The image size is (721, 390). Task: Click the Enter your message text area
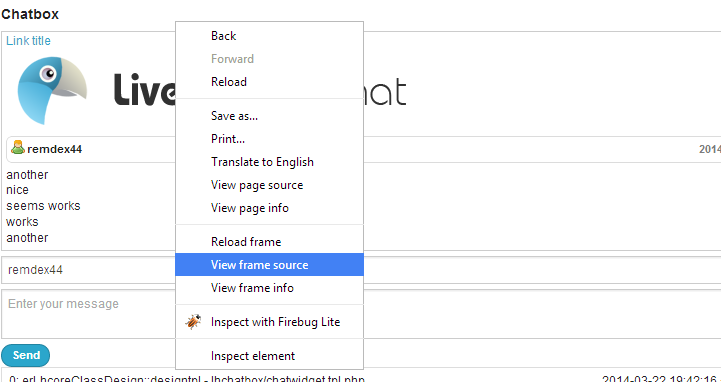pyautogui.click(x=360, y=314)
